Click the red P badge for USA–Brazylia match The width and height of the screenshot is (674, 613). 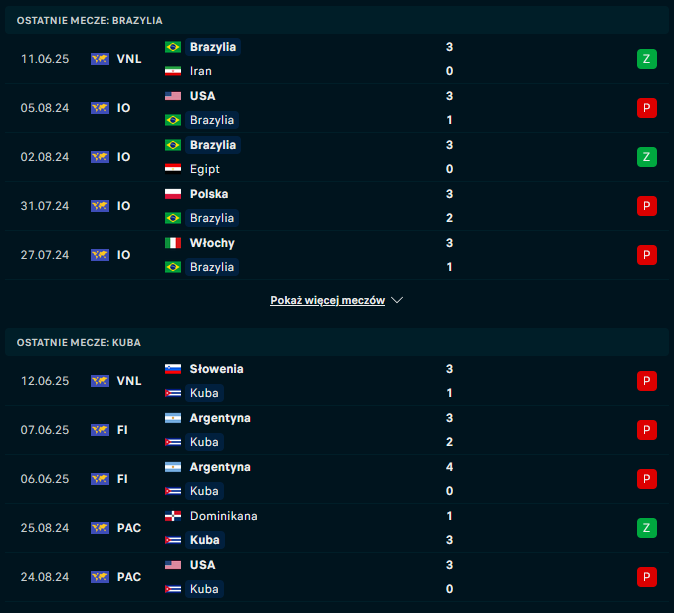point(647,108)
